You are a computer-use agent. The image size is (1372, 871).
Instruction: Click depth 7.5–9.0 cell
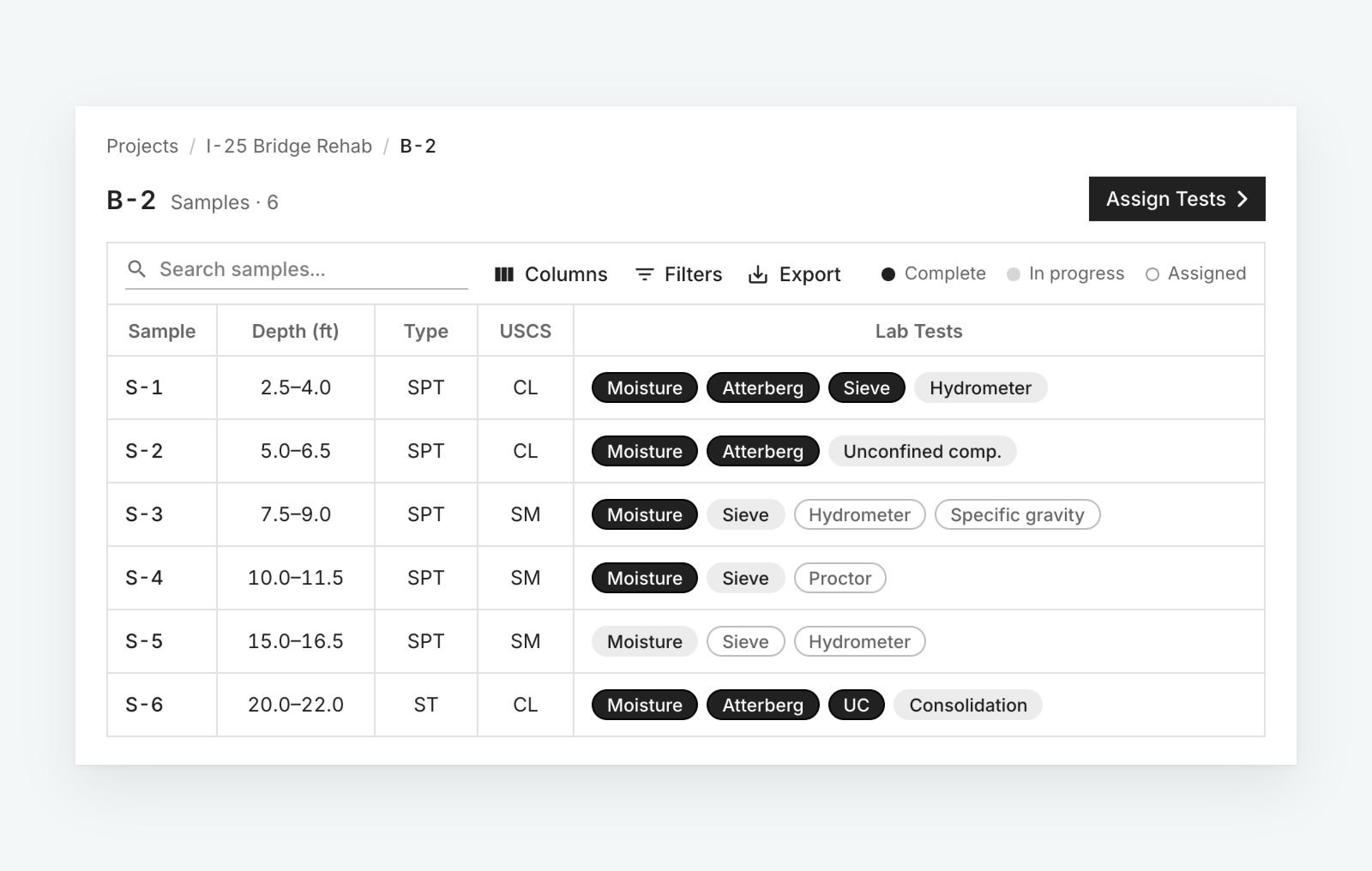pyautogui.click(x=296, y=514)
